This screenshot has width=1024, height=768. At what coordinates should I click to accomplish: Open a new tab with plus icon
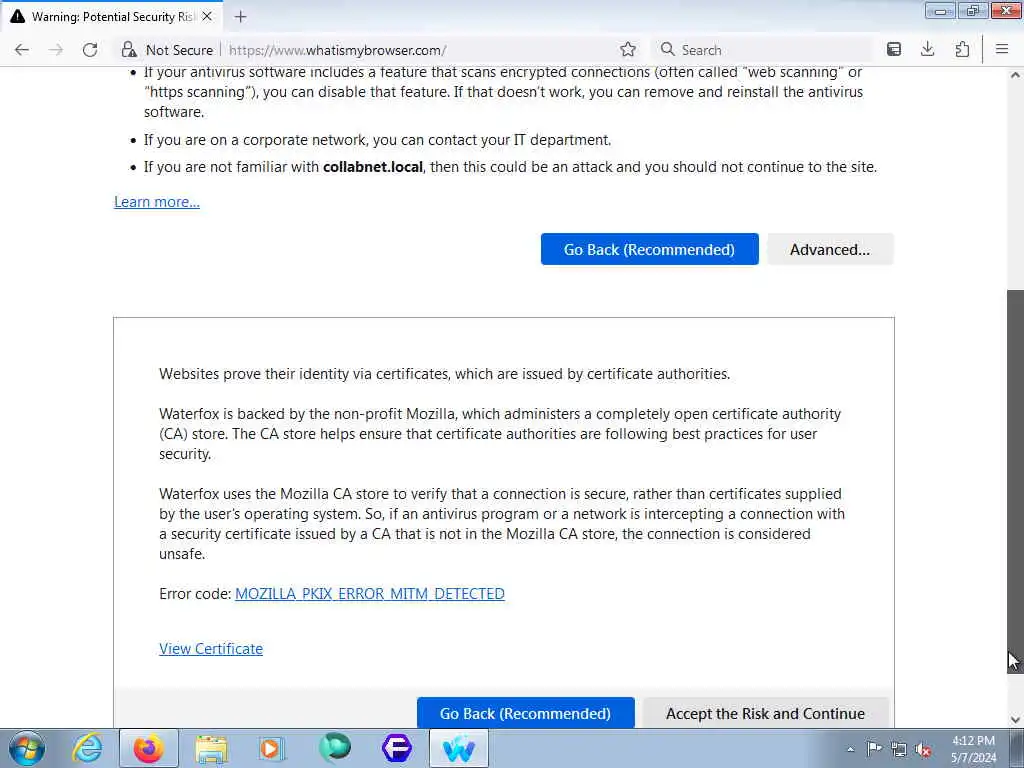[x=240, y=17]
